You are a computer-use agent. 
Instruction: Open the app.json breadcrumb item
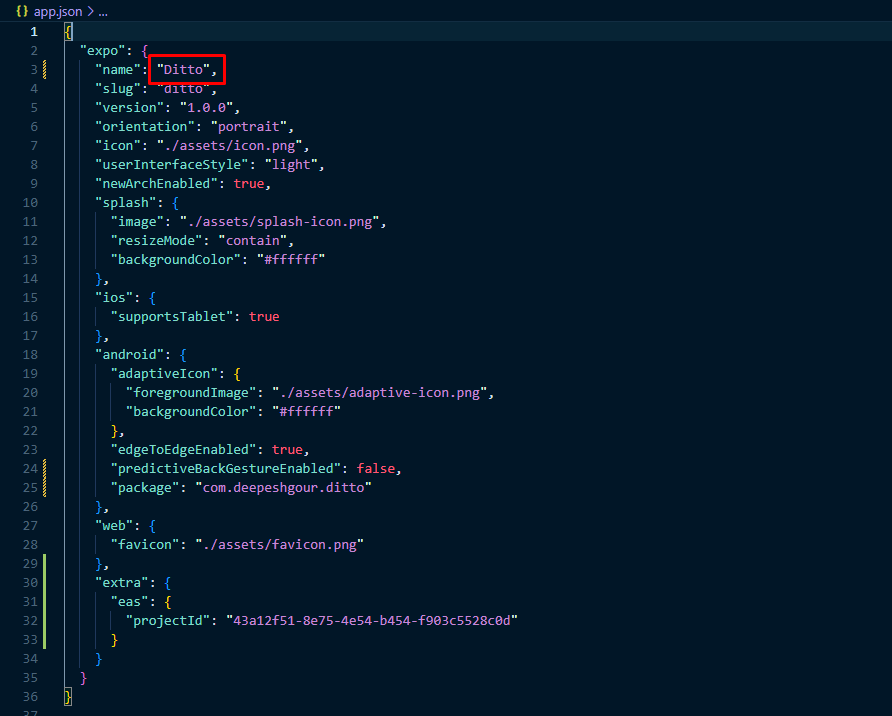pos(58,11)
